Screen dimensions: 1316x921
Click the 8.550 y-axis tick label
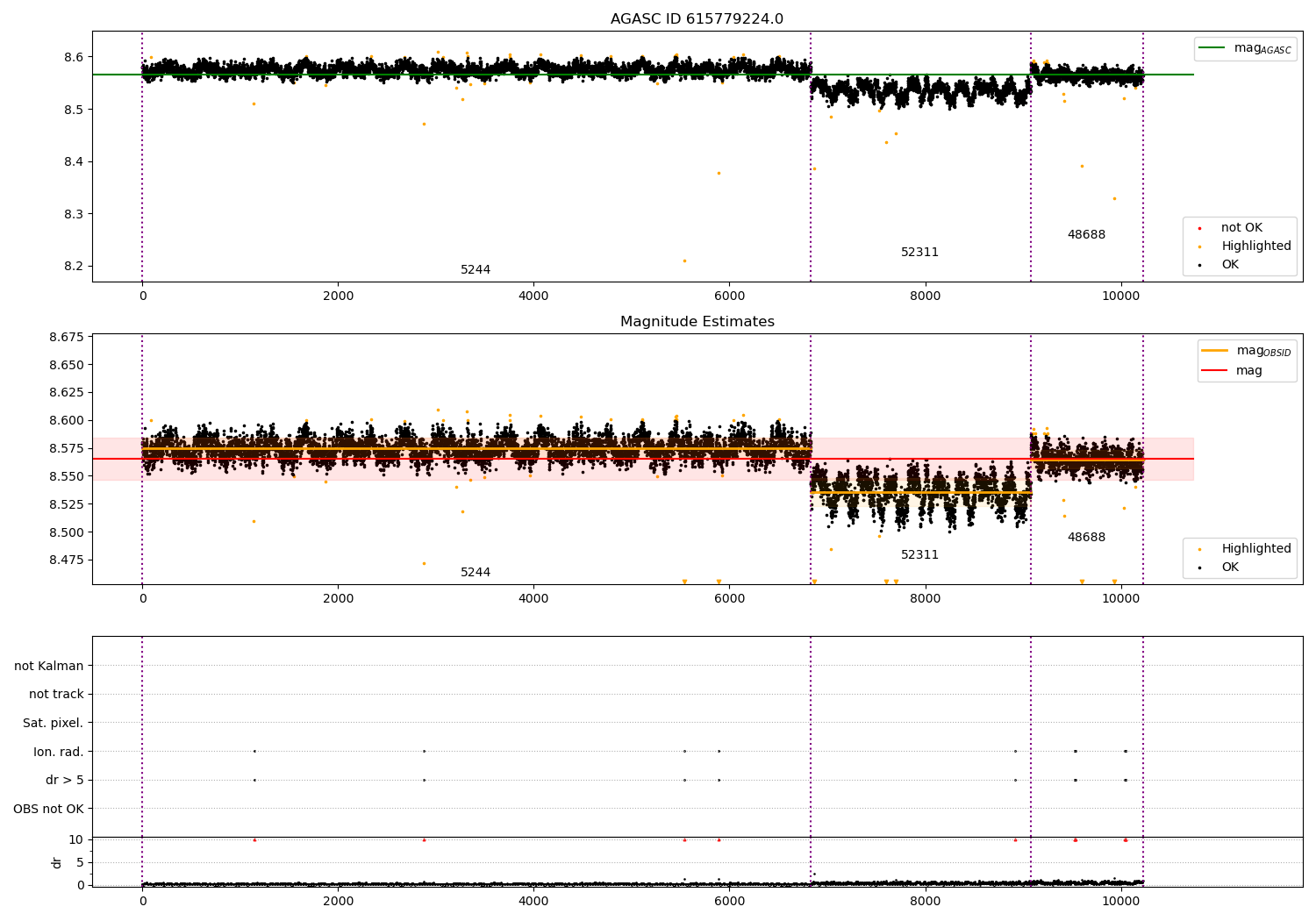click(x=67, y=476)
